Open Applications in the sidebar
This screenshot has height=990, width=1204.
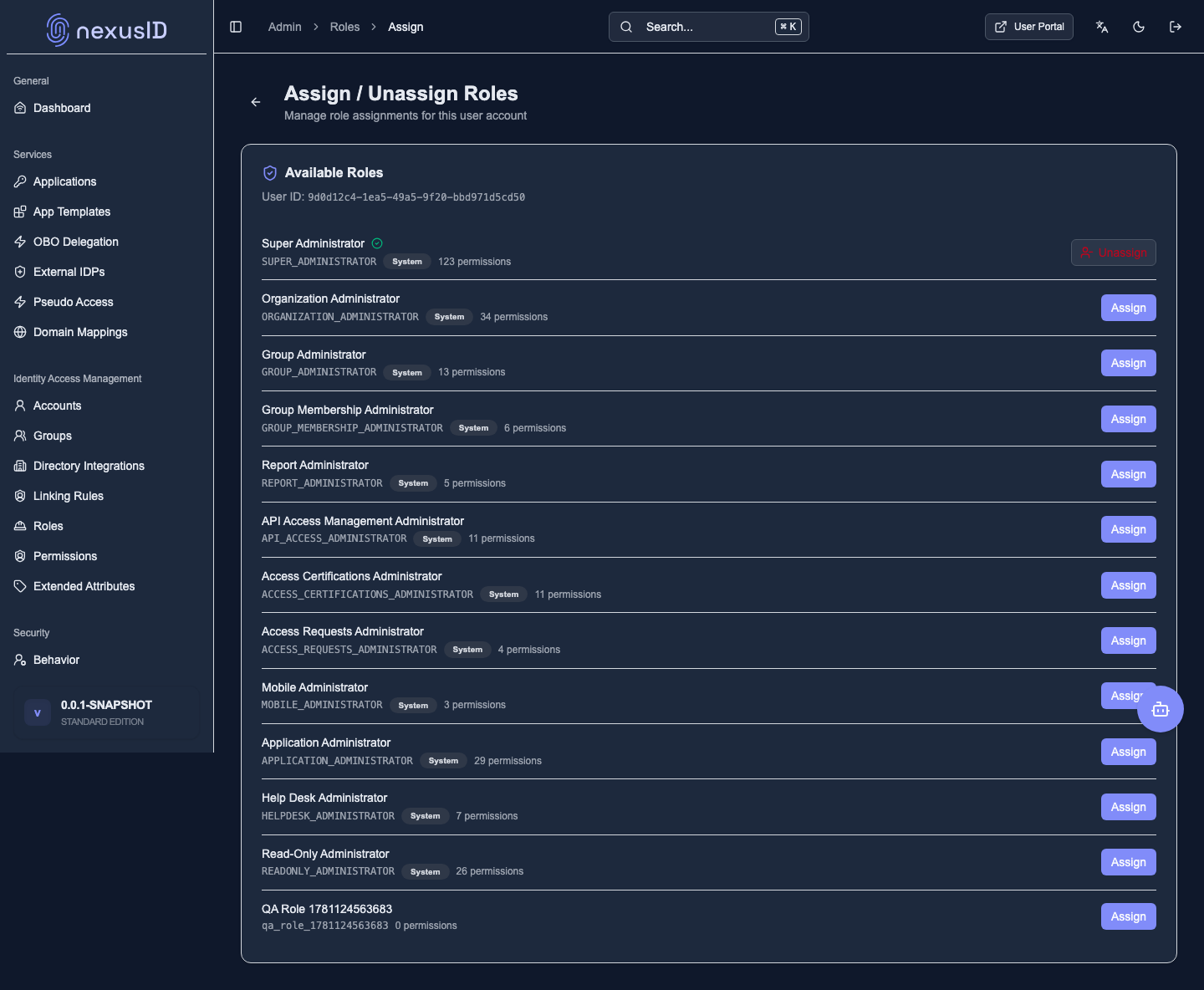pyautogui.click(x=106, y=181)
